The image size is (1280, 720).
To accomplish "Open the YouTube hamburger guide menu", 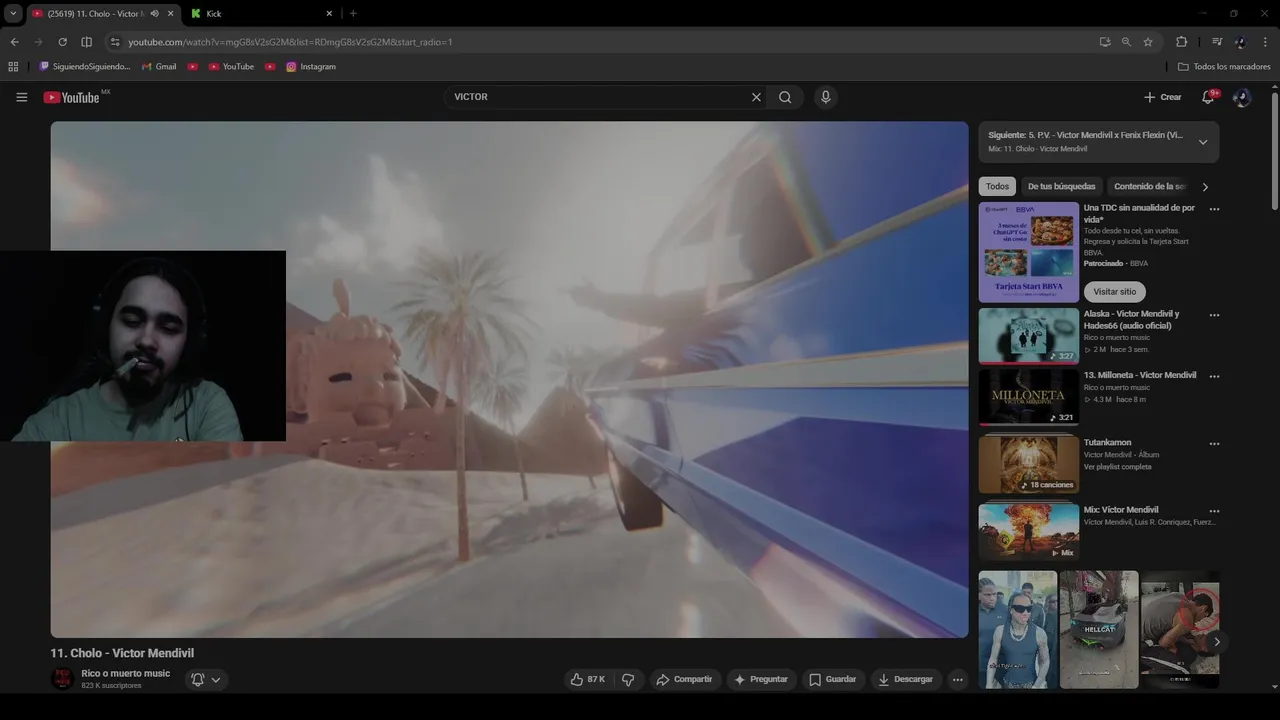I will click(21, 97).
